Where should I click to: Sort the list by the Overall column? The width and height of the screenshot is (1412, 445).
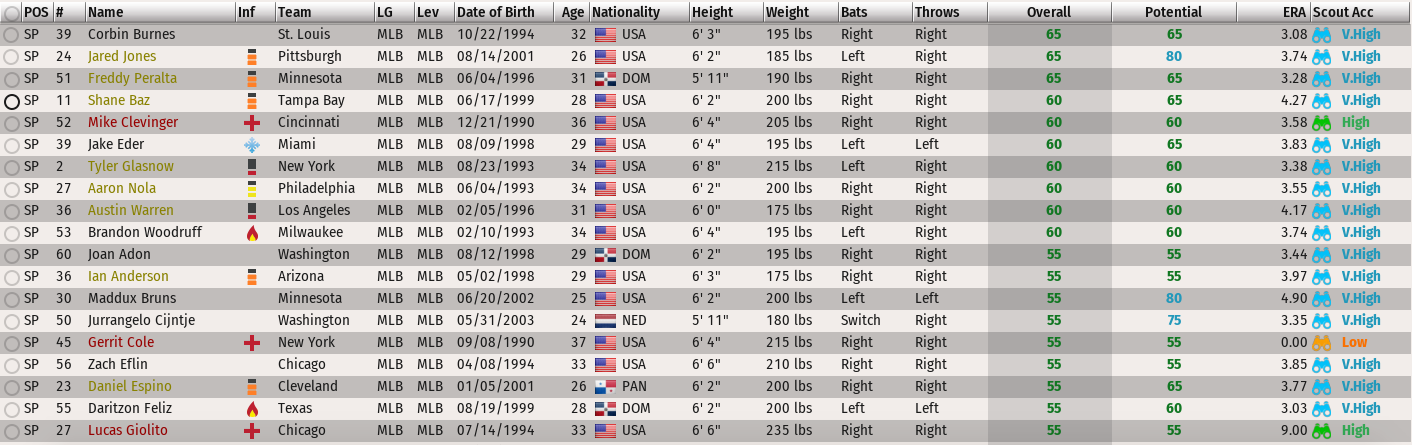[x=1048, y=12]
